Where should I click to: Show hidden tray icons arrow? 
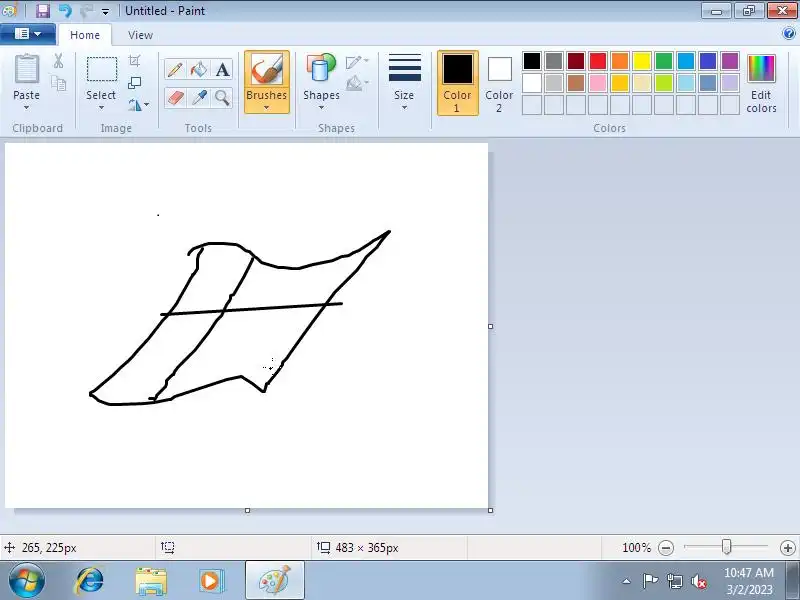pos(627,581)
